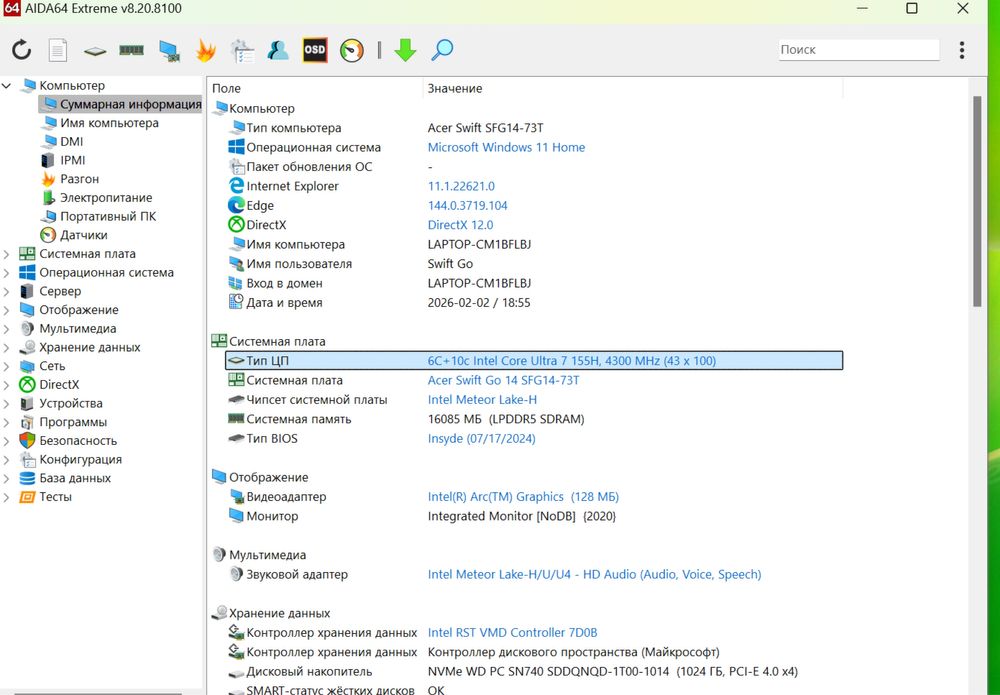Click the clock icon beside Дата и время
The width and height of the screenshot is (1000, 695).
click(236, 302)
